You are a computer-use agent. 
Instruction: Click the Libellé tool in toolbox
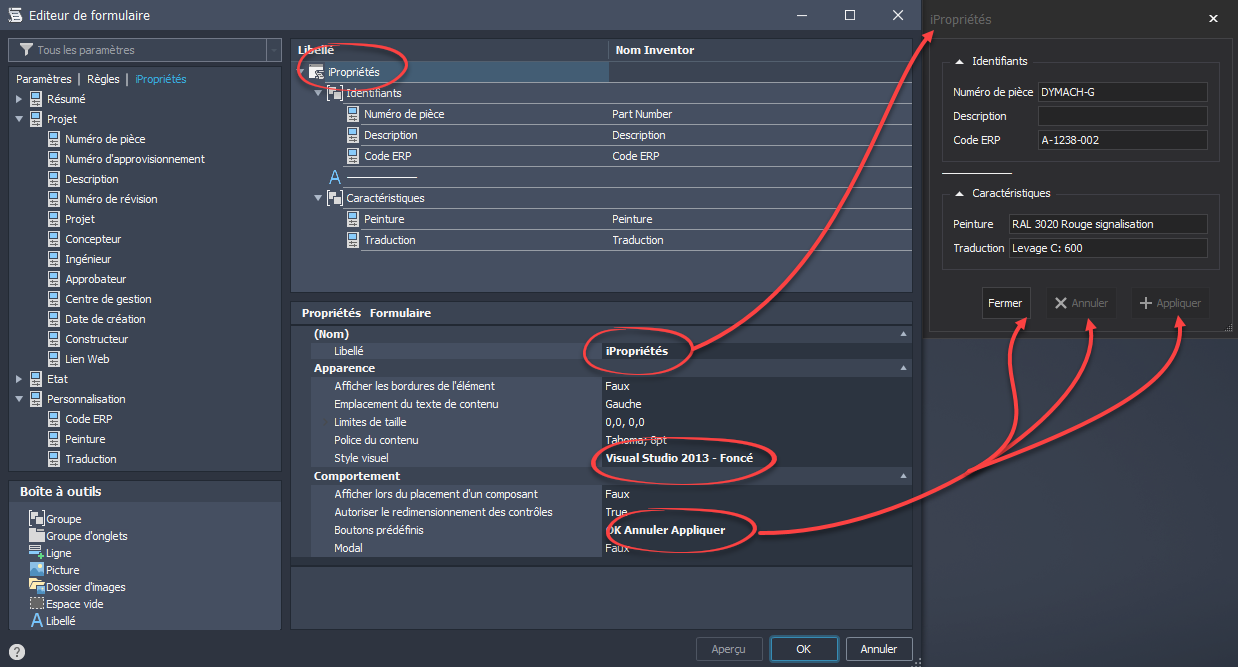point(60,621)
